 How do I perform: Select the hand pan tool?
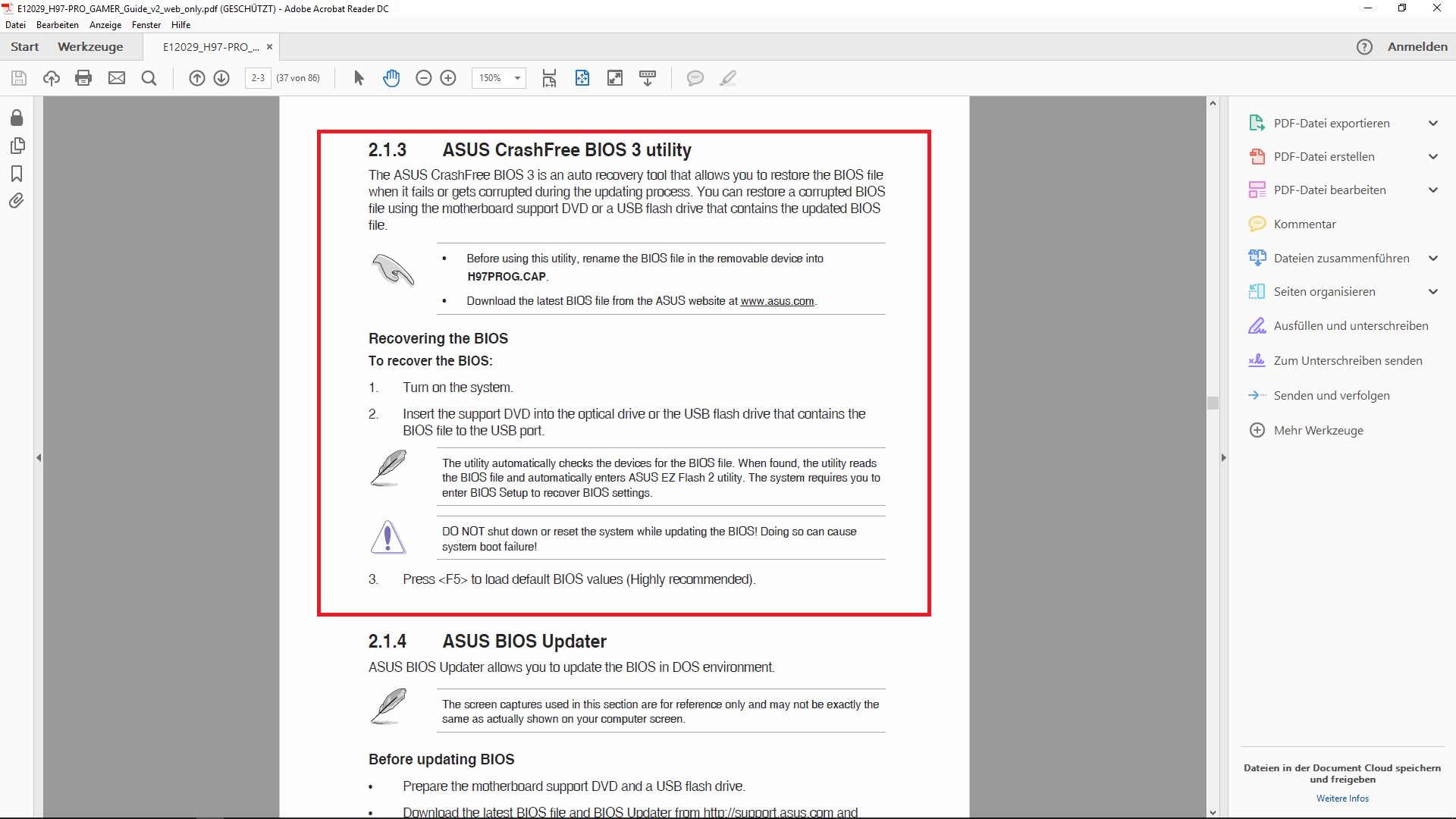[391, 78]
